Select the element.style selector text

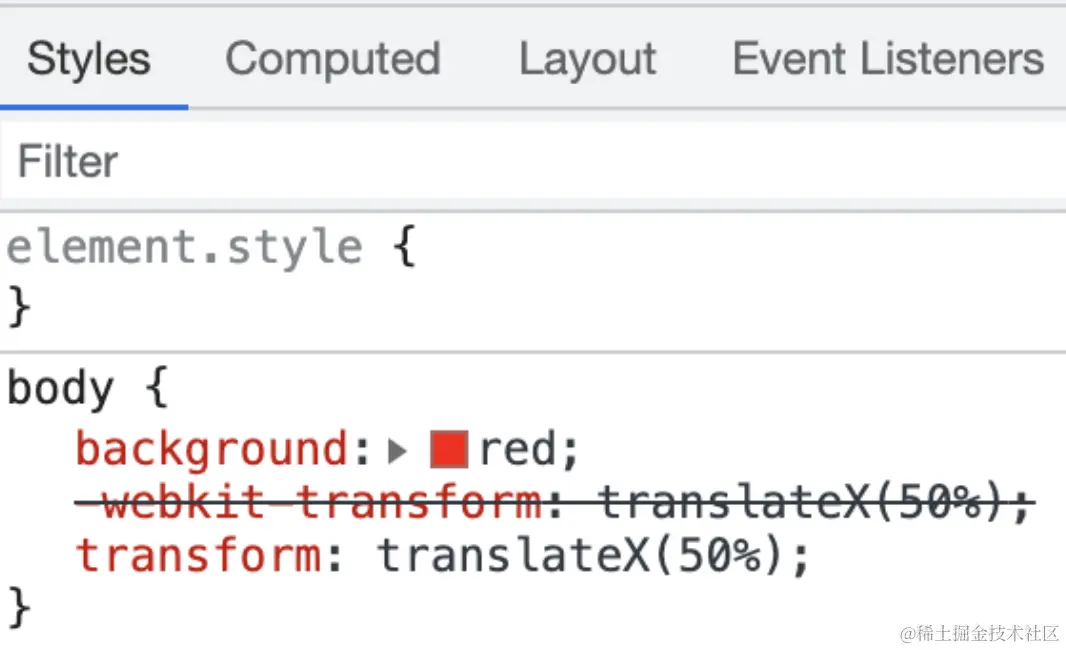pyautogui.click(x=184, y=246)
